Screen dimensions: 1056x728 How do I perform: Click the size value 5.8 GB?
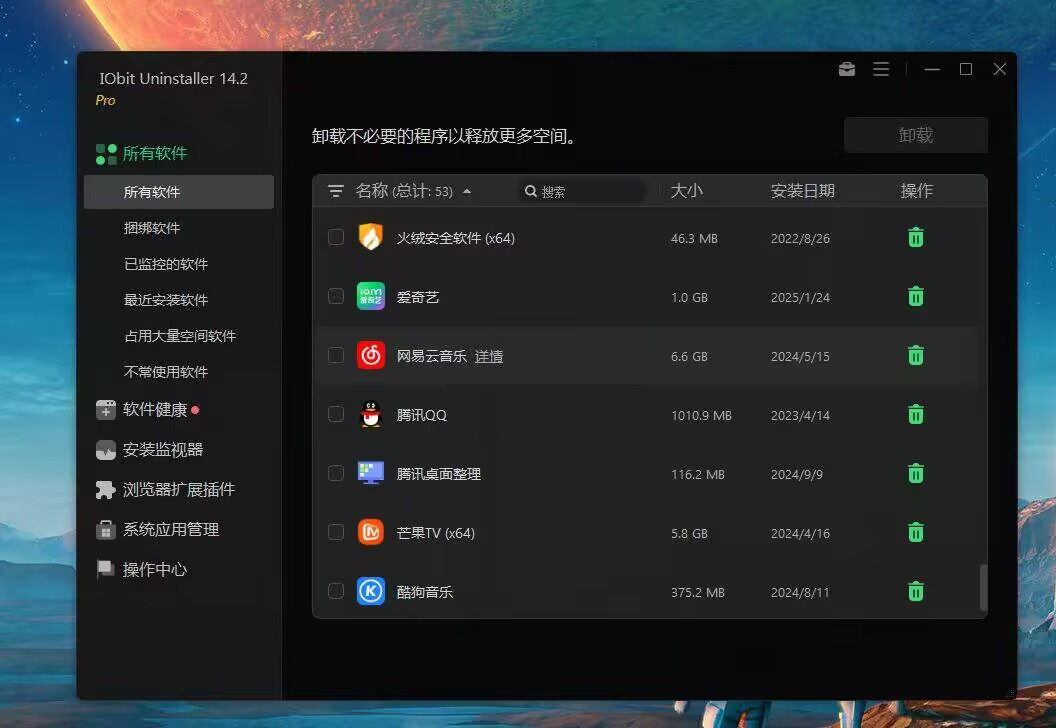click(689, 533)
